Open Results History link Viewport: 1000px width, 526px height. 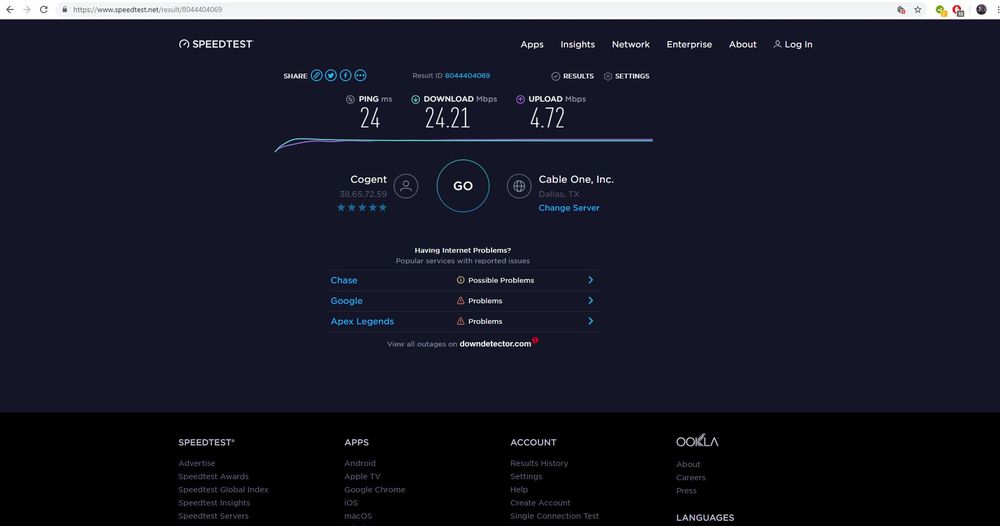click(x=539, y=463)
